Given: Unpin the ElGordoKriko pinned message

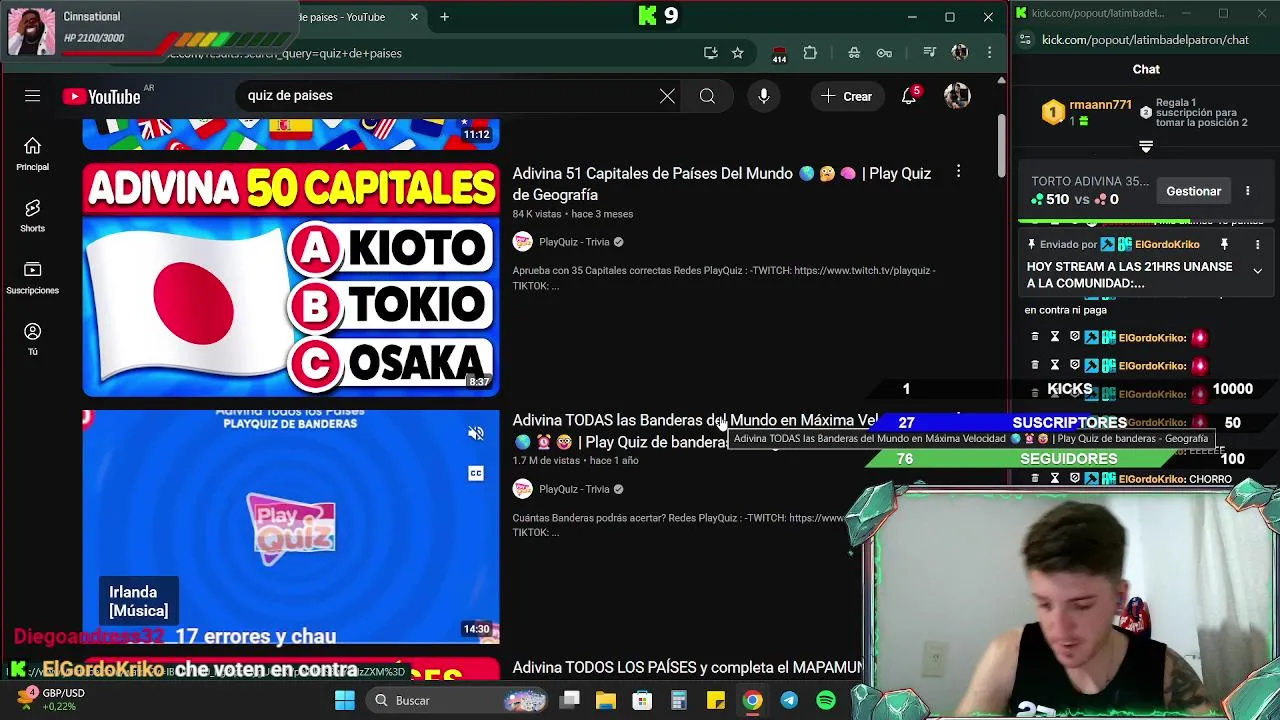Looking at the screenshot, I should point(1224,244).
